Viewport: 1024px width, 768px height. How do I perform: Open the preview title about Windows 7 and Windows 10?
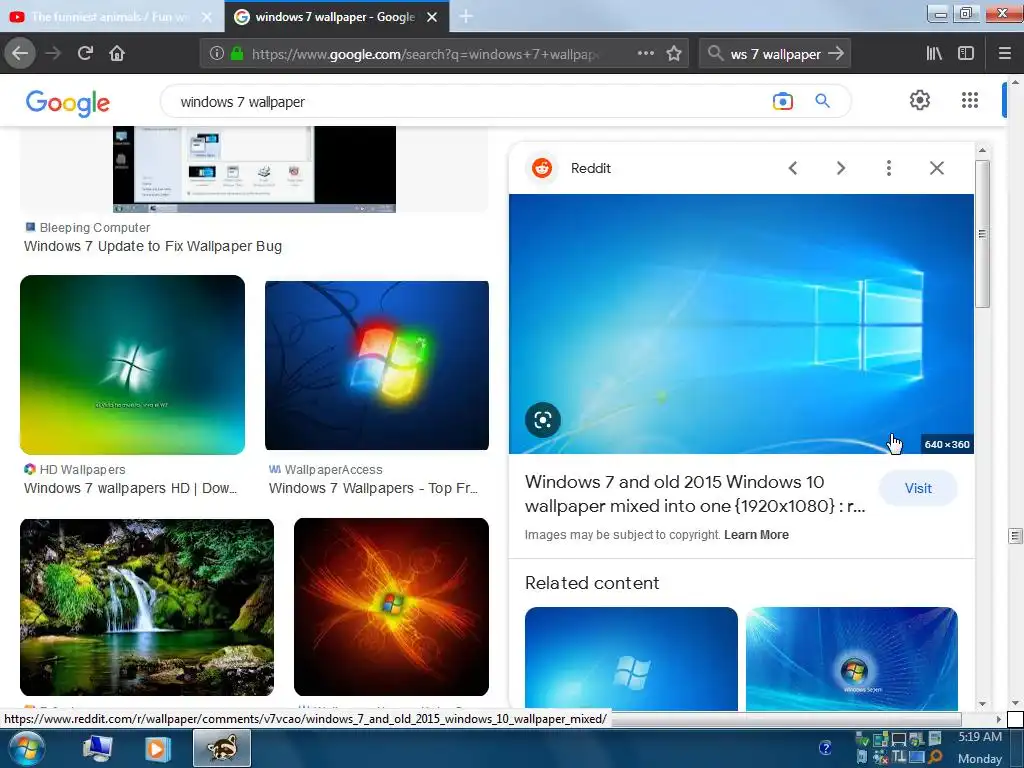[x=695, y=494]
